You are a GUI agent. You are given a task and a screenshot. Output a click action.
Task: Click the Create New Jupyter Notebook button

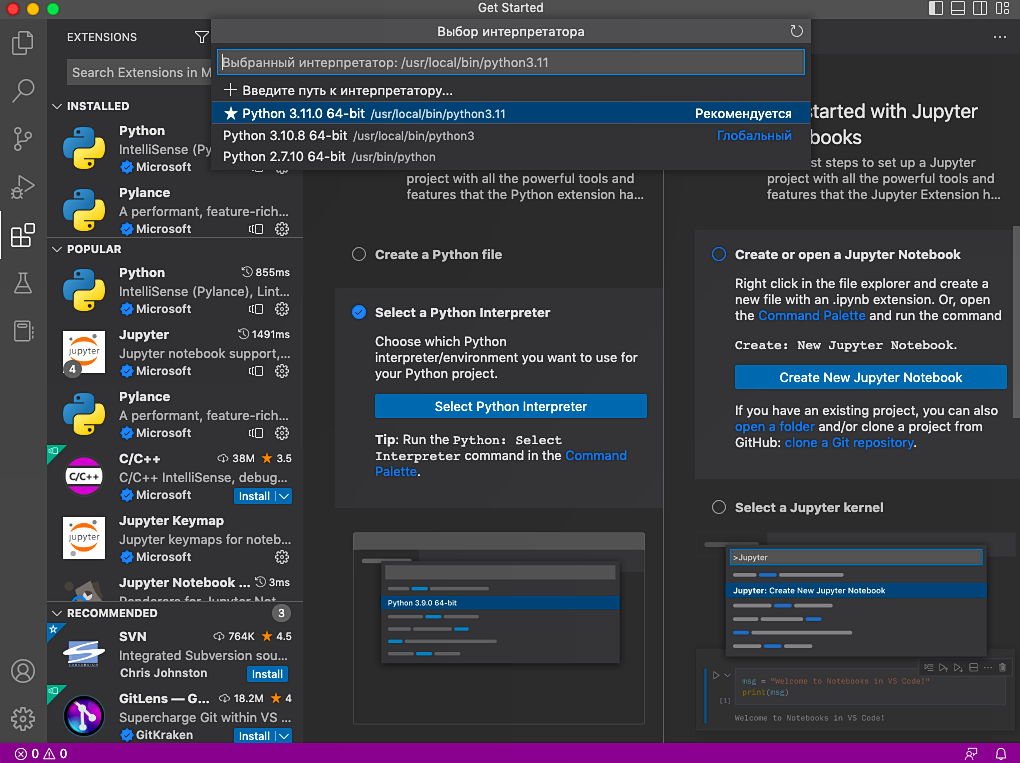870,378
